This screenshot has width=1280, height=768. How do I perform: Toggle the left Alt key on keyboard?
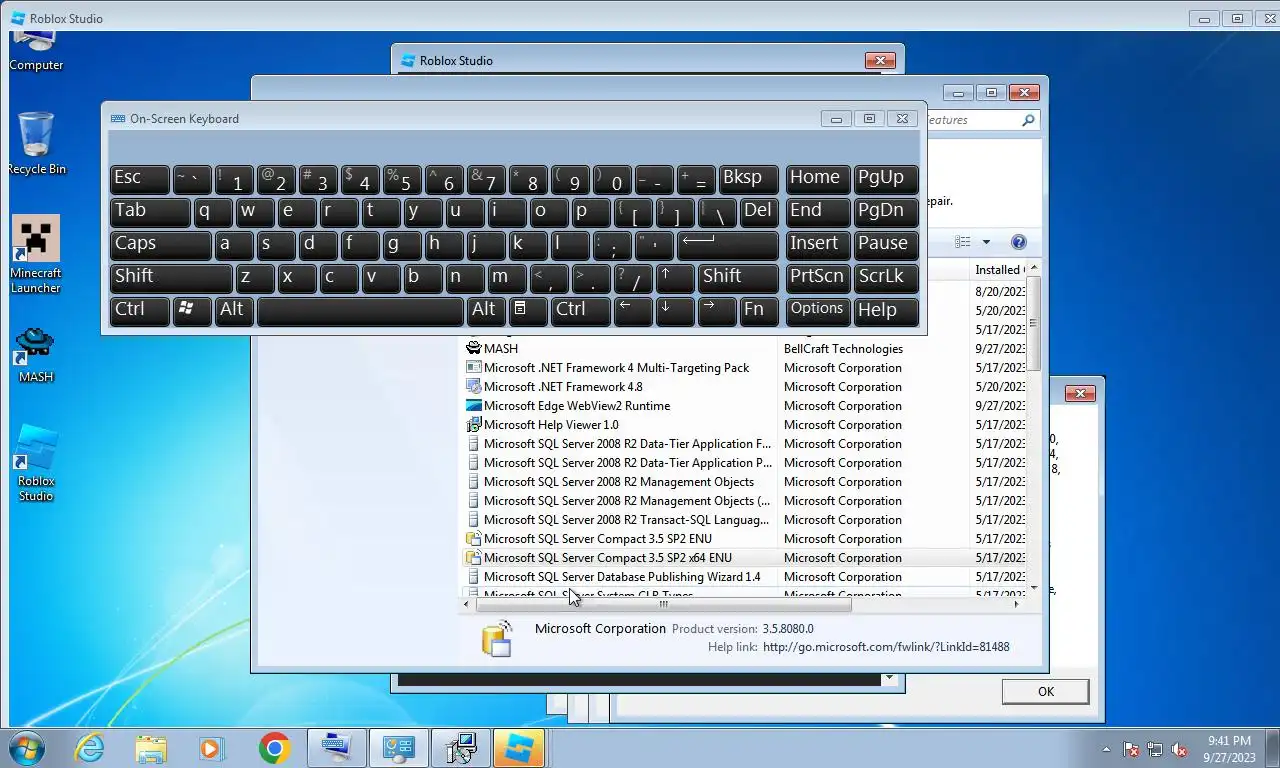(235, 311)
